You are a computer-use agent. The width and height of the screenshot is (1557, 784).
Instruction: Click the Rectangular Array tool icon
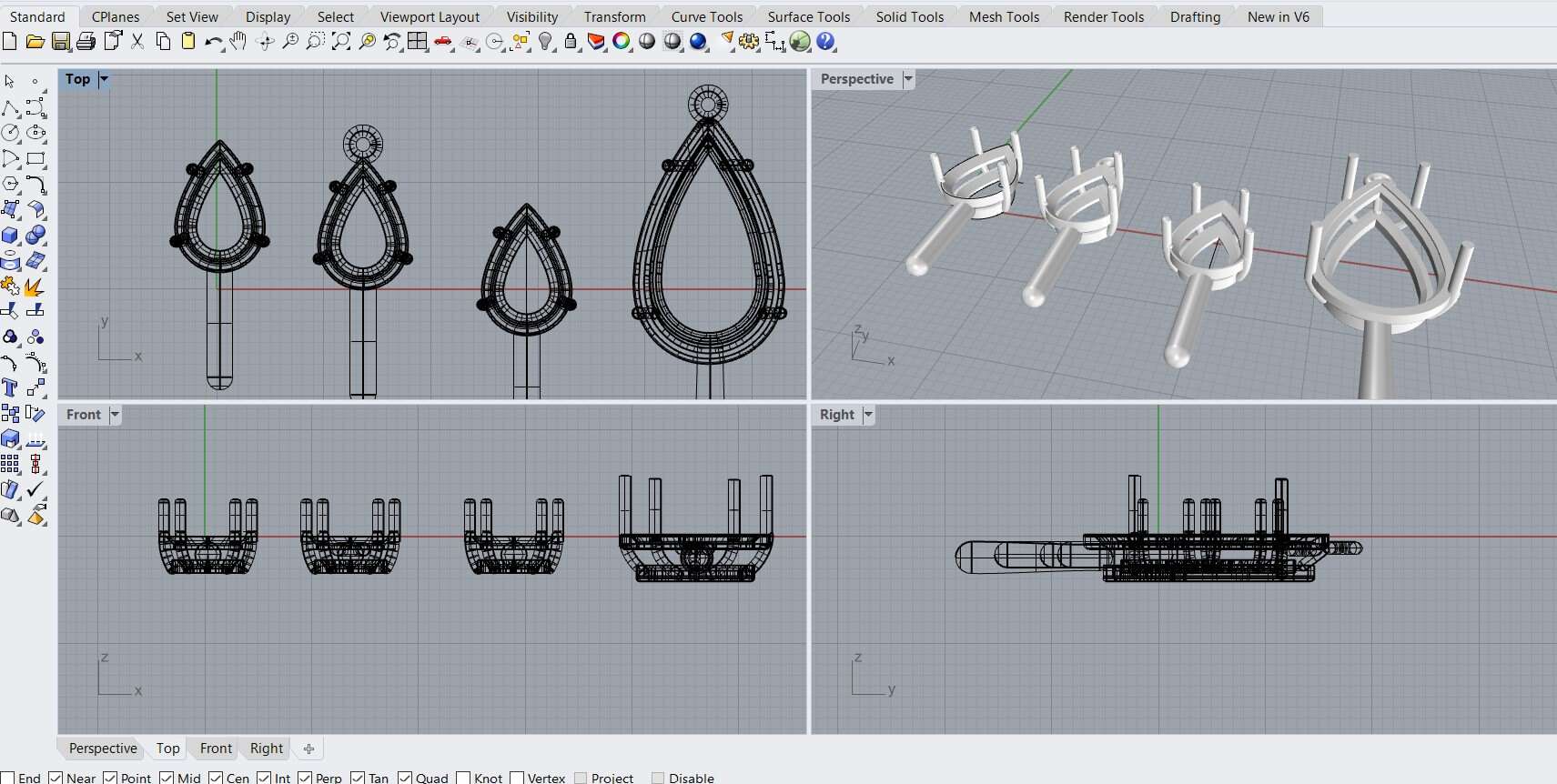coord(10,464)
